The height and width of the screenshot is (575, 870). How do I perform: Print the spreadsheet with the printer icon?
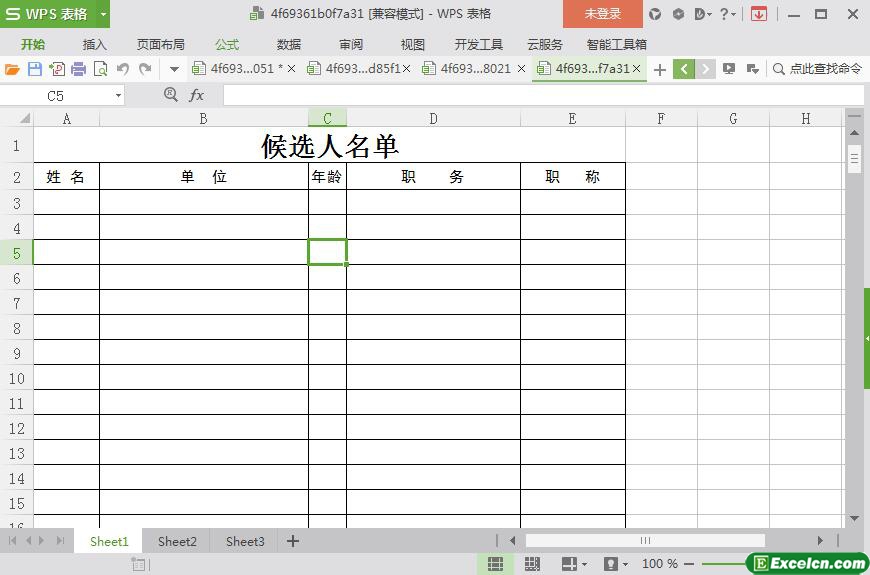click(79, 69)
